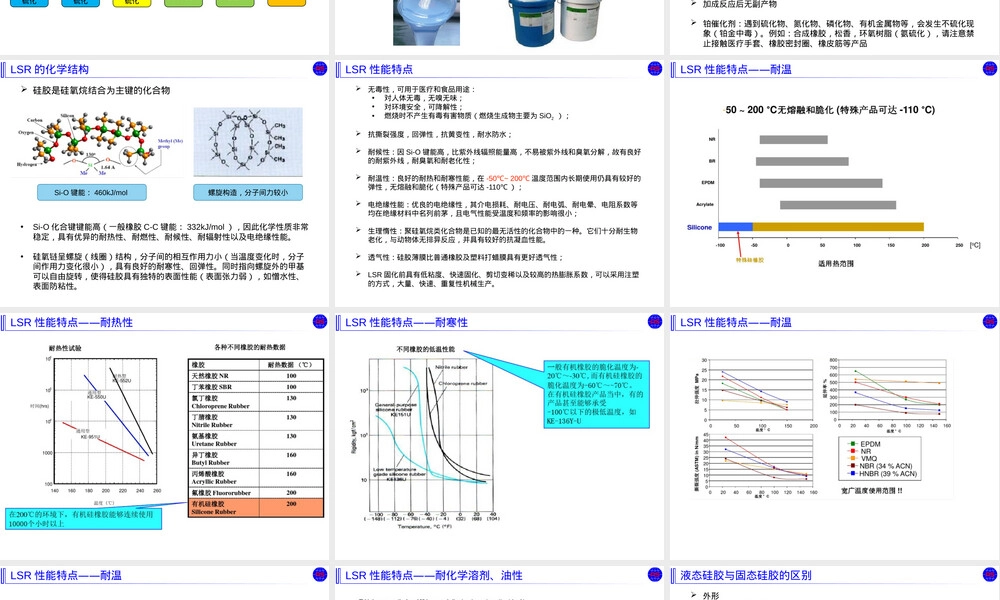Click the logo icon on LSR 的化学结构 slide
The image size is (1000, 600).
click(320, 68)
